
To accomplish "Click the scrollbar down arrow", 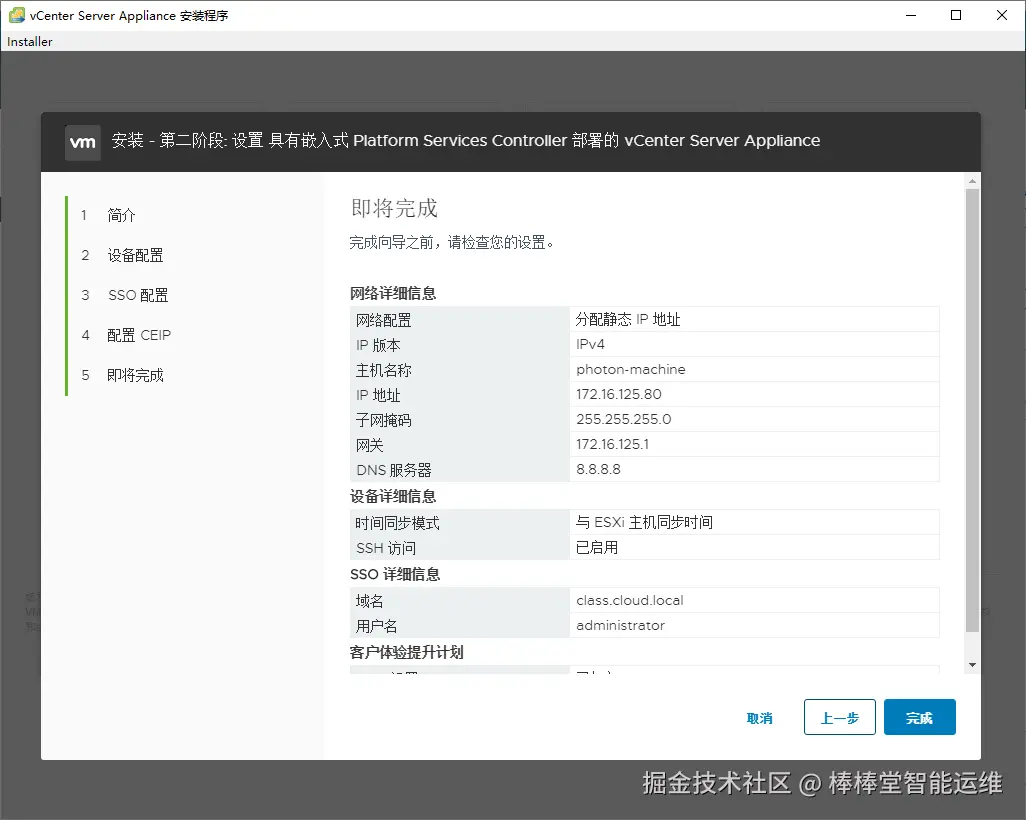I will [972, 665].
